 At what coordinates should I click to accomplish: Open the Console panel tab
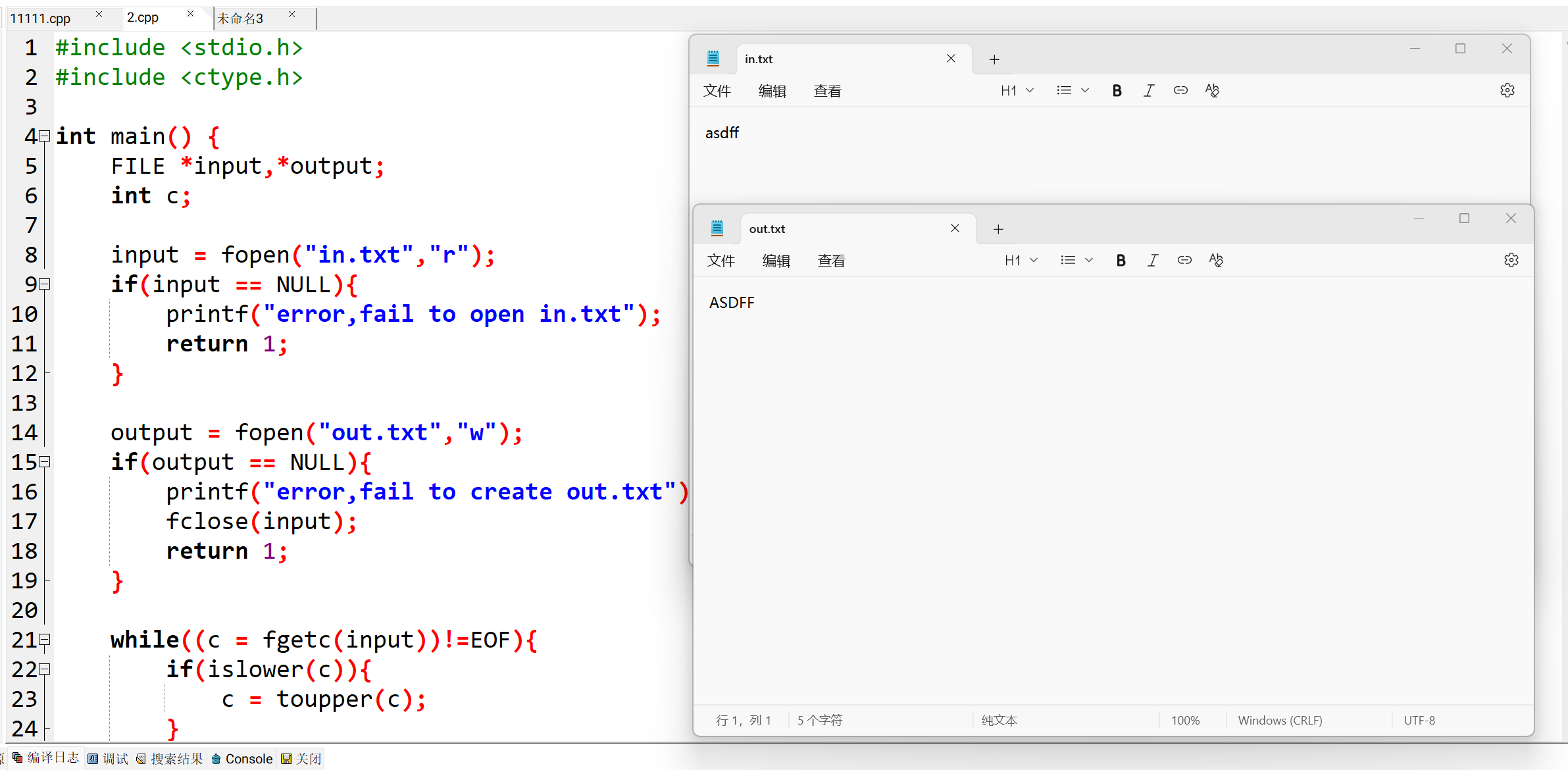click(242, 759)
